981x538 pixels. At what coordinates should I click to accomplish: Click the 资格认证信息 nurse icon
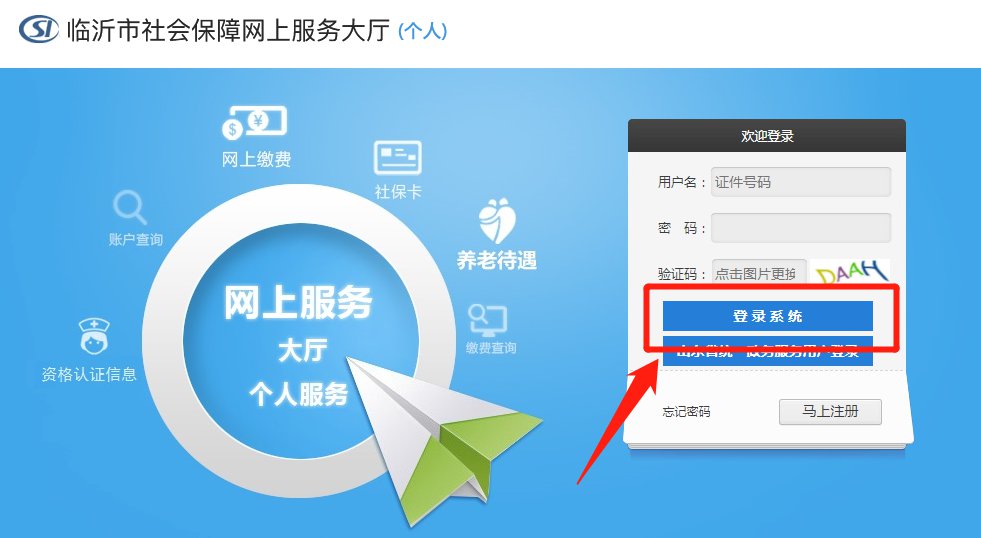94,335
